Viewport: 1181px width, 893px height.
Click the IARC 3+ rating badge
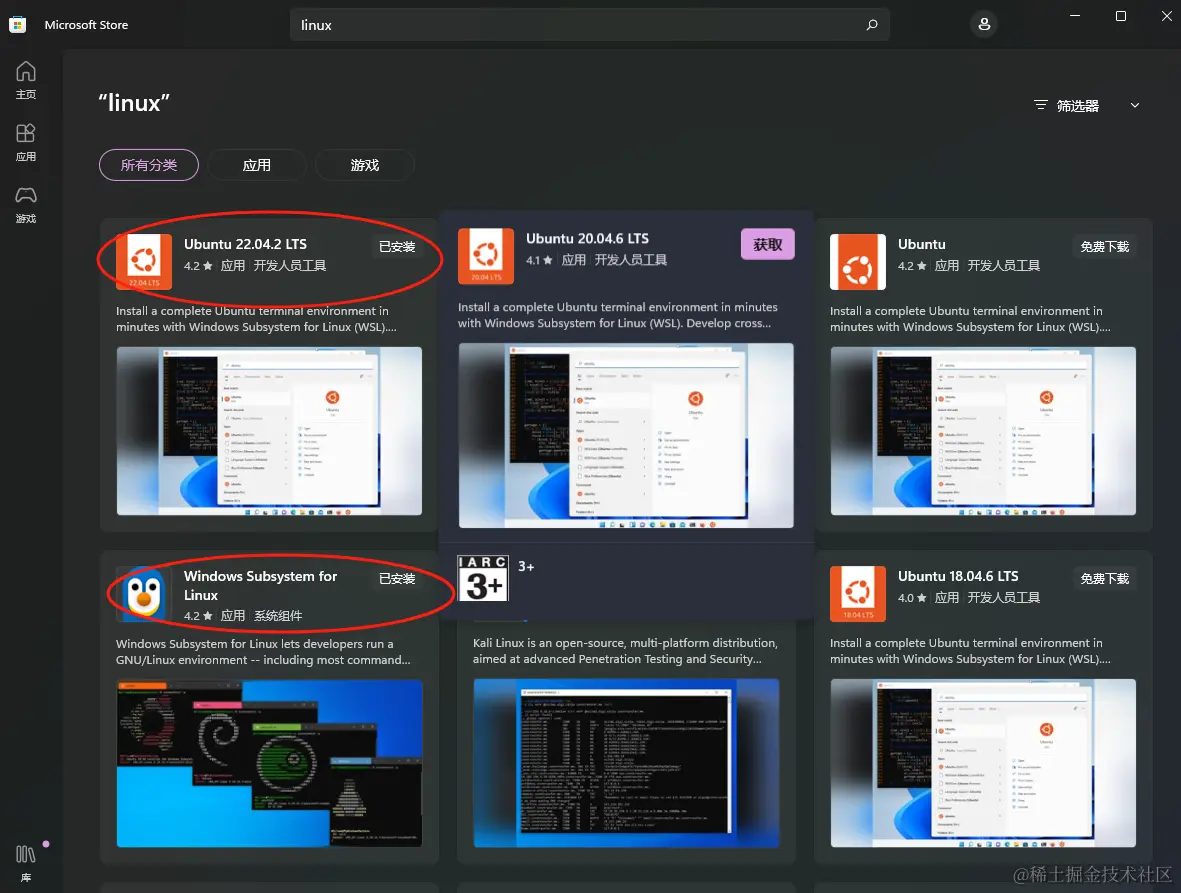[483, 578]
